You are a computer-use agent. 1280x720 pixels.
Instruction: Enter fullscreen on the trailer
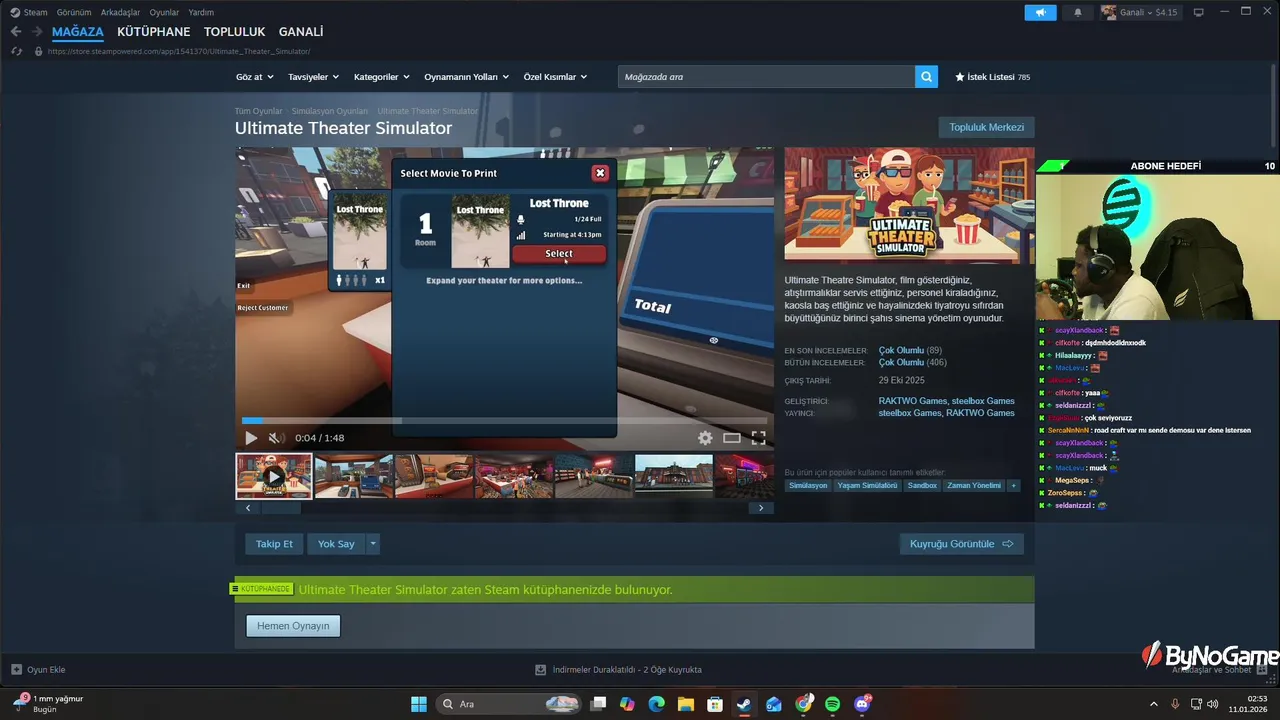tap(759, 438)
